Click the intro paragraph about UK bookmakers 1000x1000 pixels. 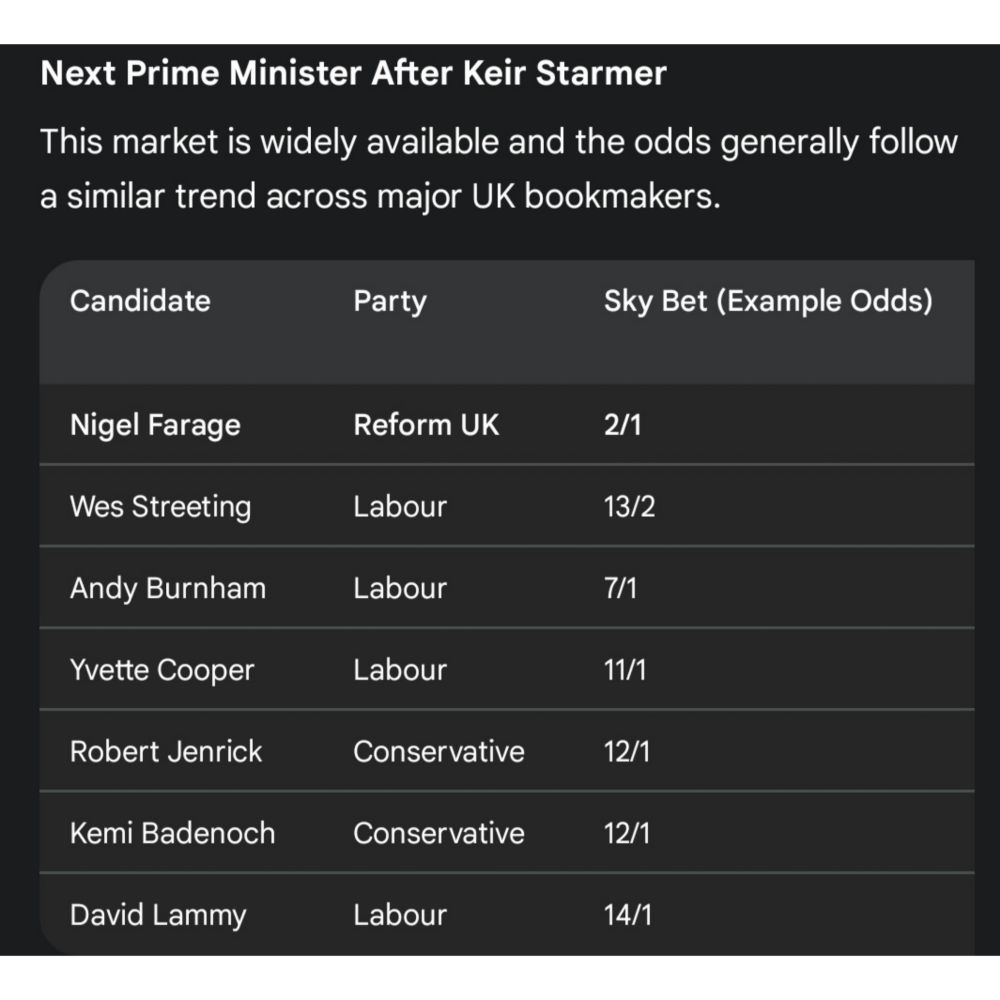498,169
